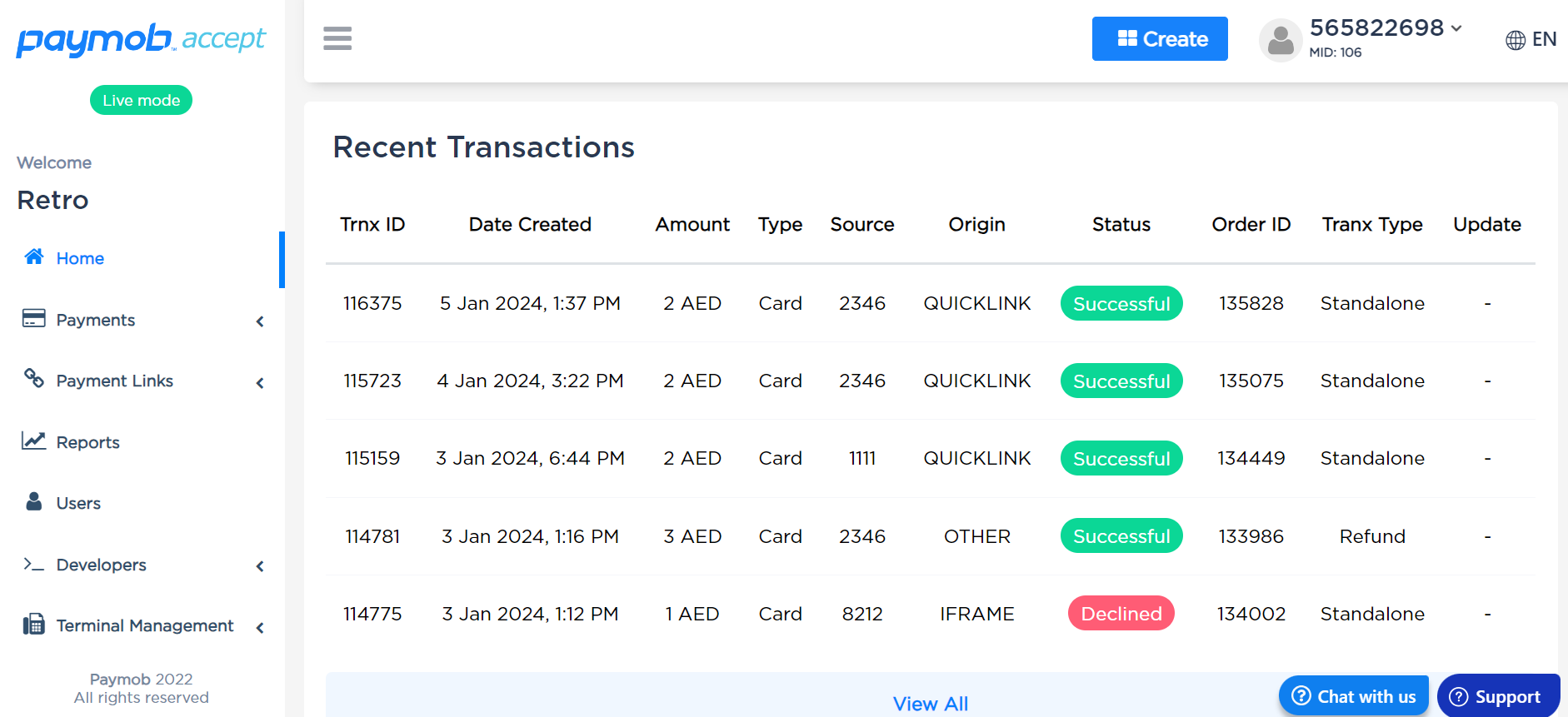
Task: Open the user profile avatar
Action: [x=1281, y=40]
